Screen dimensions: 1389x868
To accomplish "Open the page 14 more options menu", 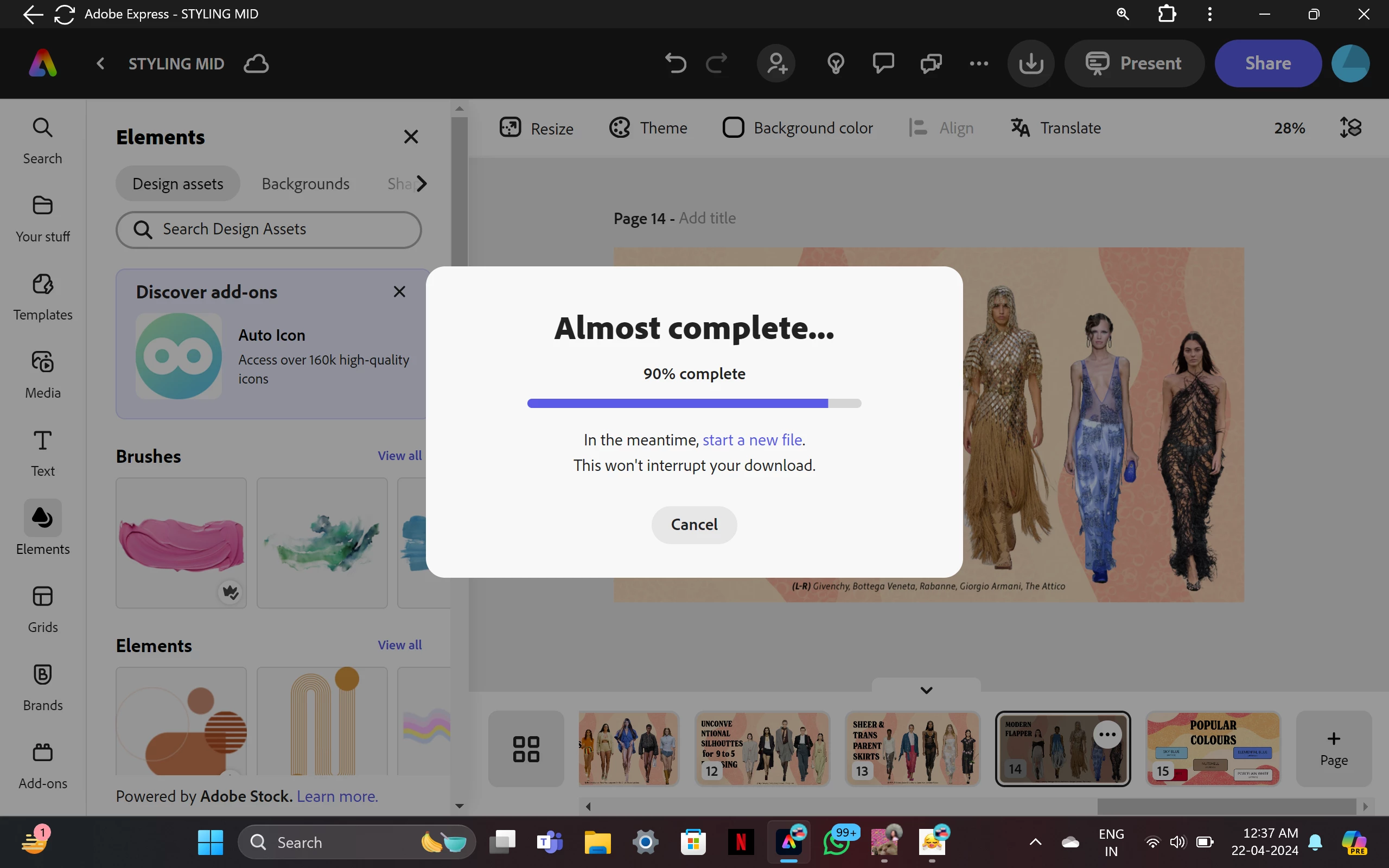I will click(1107, 734).
